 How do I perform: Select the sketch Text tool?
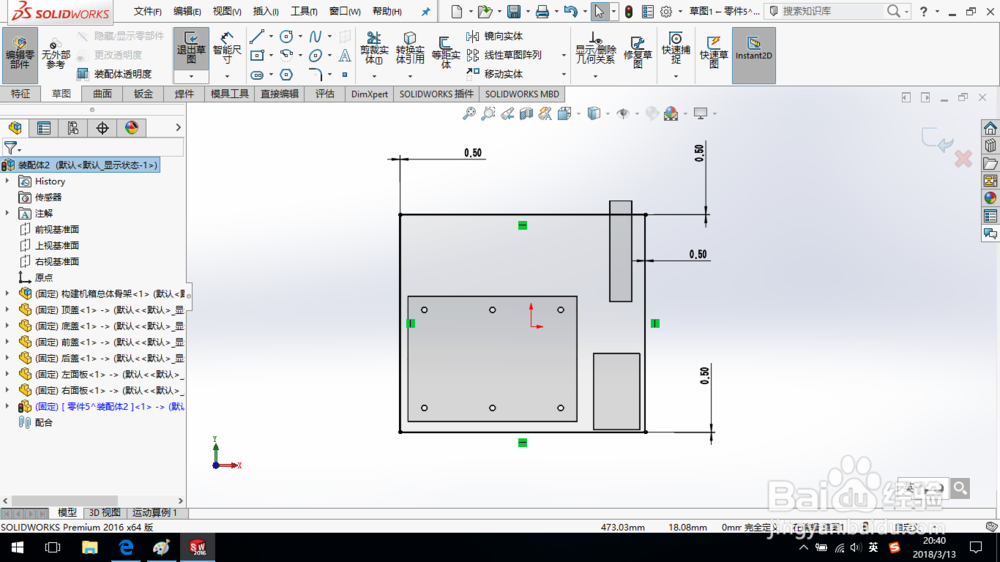(344, 55)
